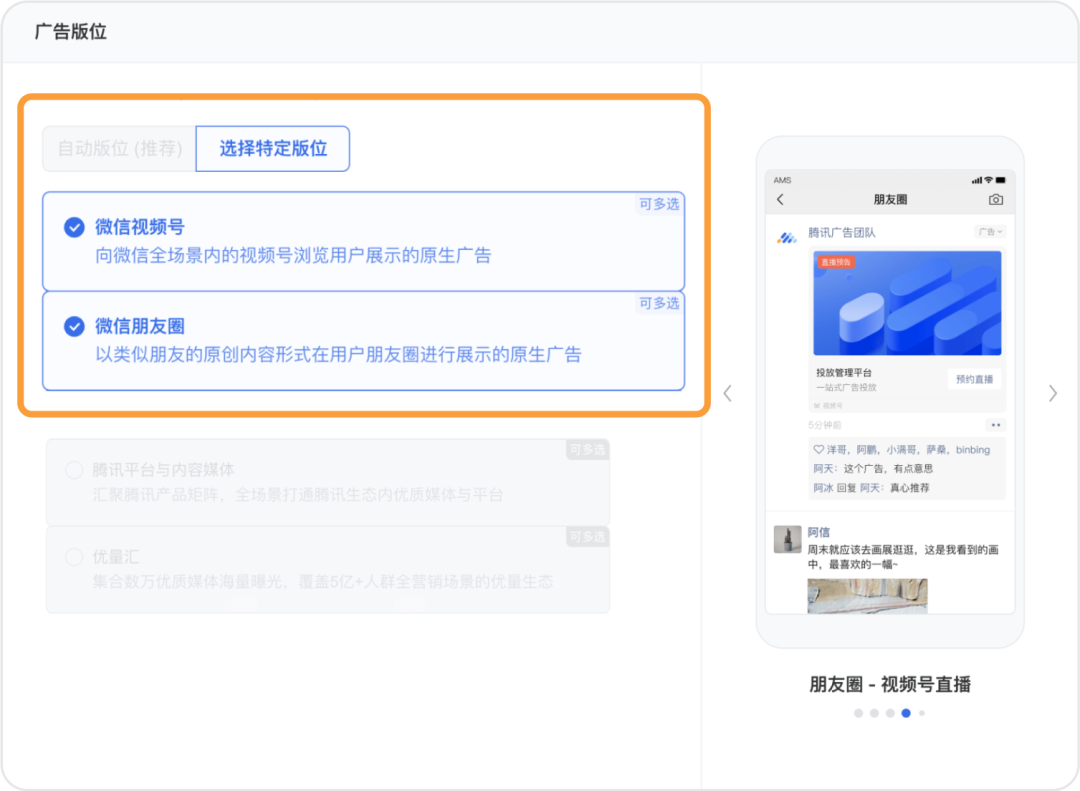Go to second carousel pagination dot
Image resolution: width=1080 pixels, height=791 pixels.
(x=874, y=713)
